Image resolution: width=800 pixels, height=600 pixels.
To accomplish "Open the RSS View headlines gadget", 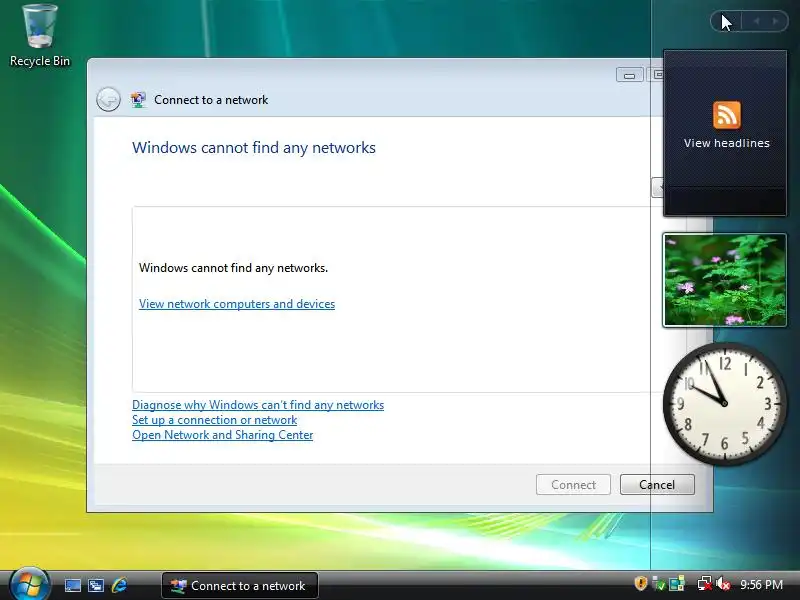I will coord(725,133).
